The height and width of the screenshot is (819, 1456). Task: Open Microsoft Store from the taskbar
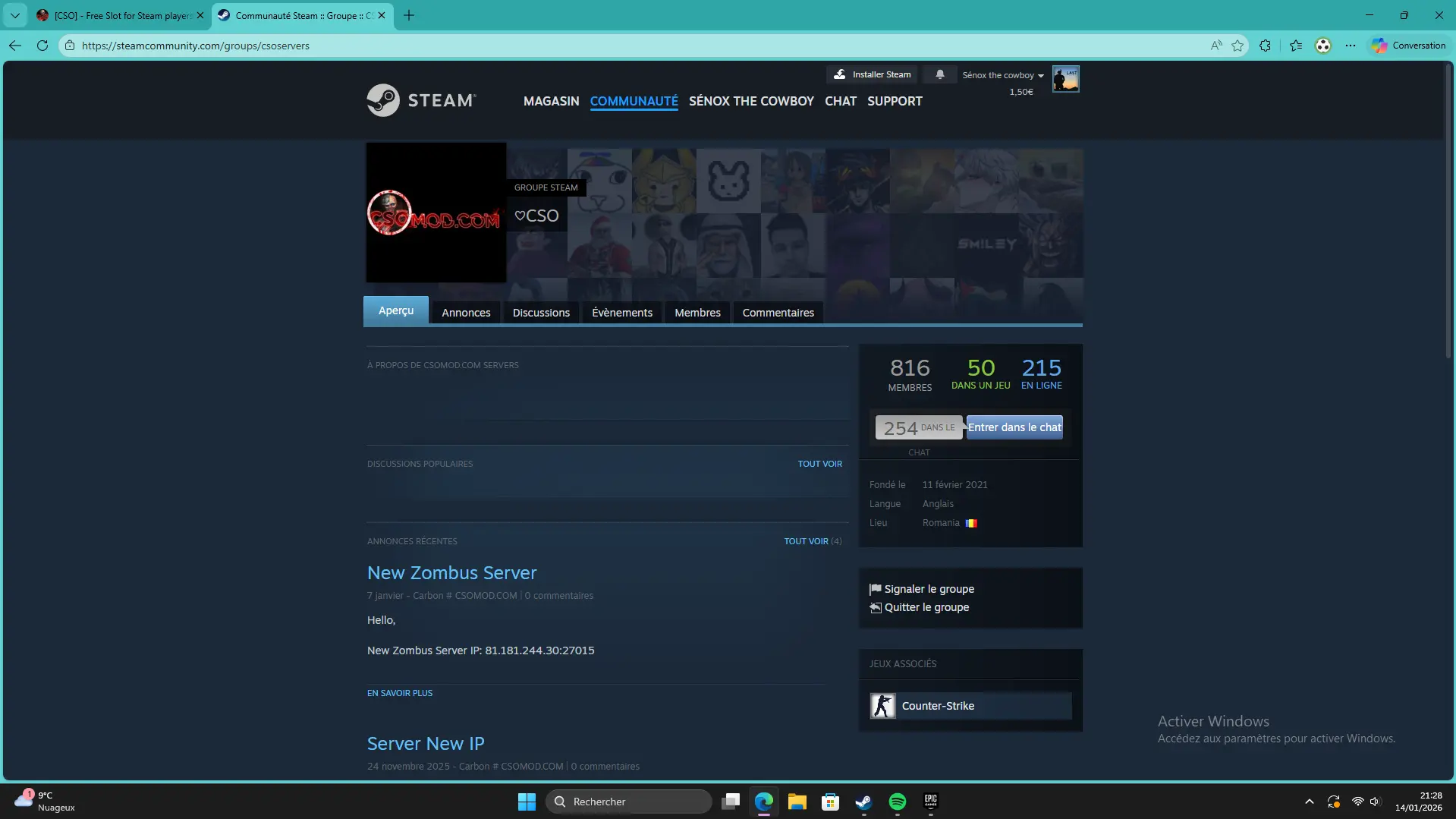coord(830,802)
